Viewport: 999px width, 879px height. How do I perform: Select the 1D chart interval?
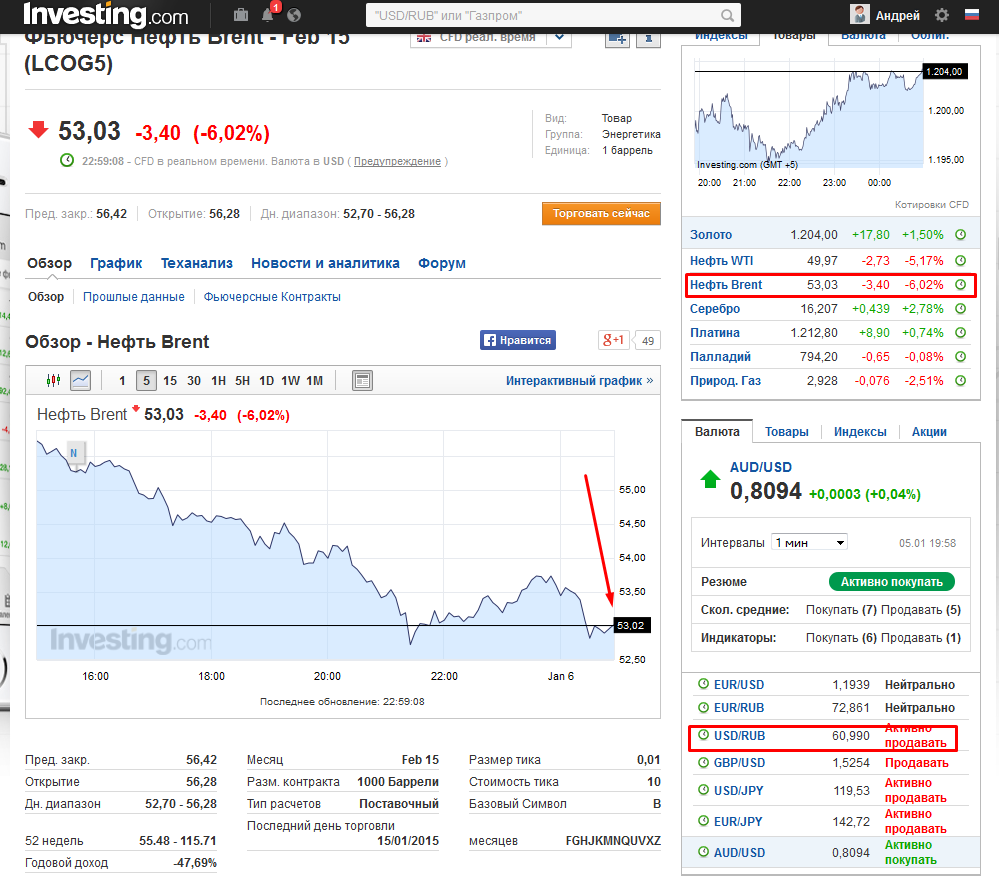click(266, 381)
